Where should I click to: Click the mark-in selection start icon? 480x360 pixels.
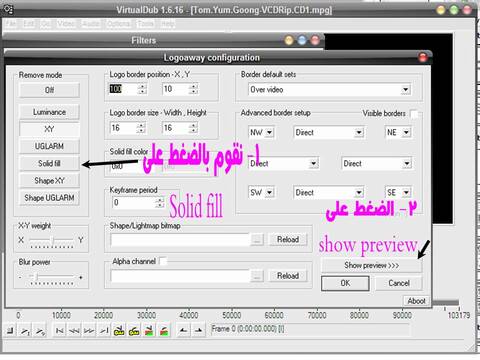tap(183, 331)
